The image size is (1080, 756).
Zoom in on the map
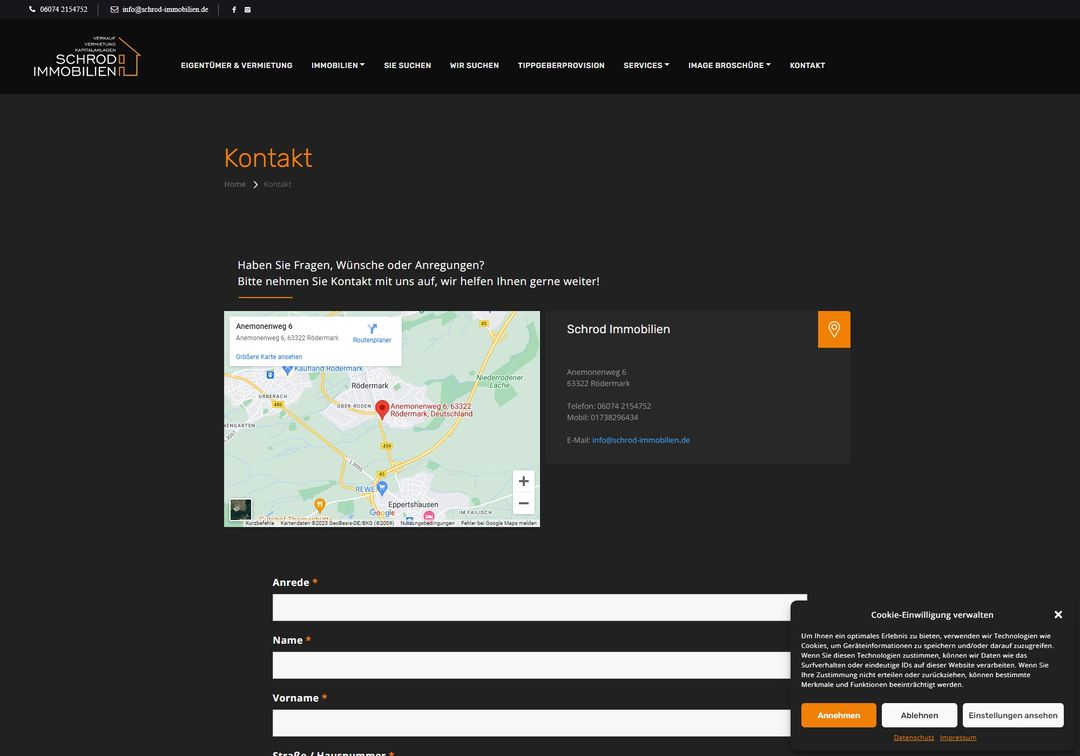click(x=523, y=481)
